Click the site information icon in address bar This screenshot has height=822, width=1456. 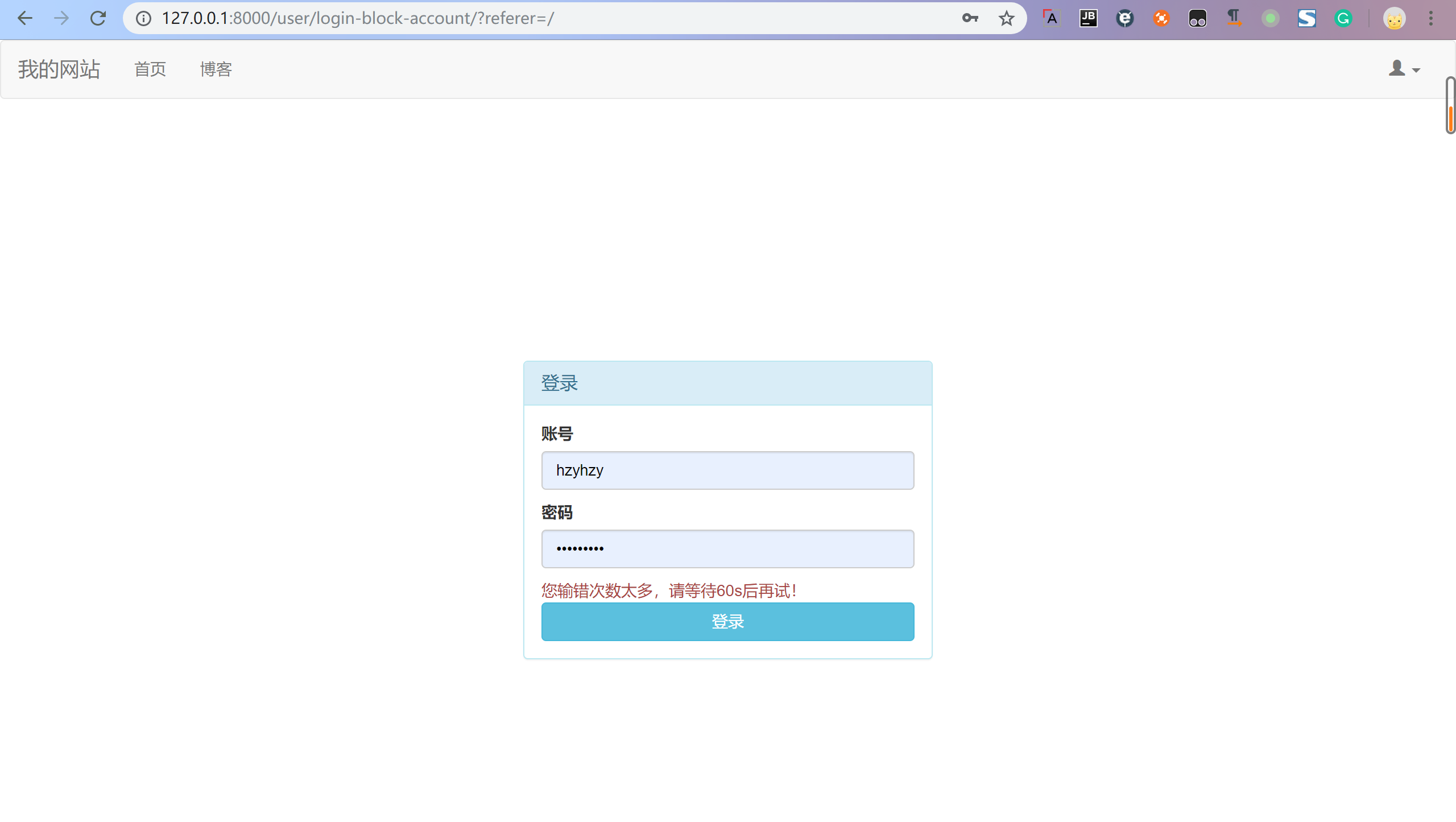pyautogui.click(x=143, y=18)
